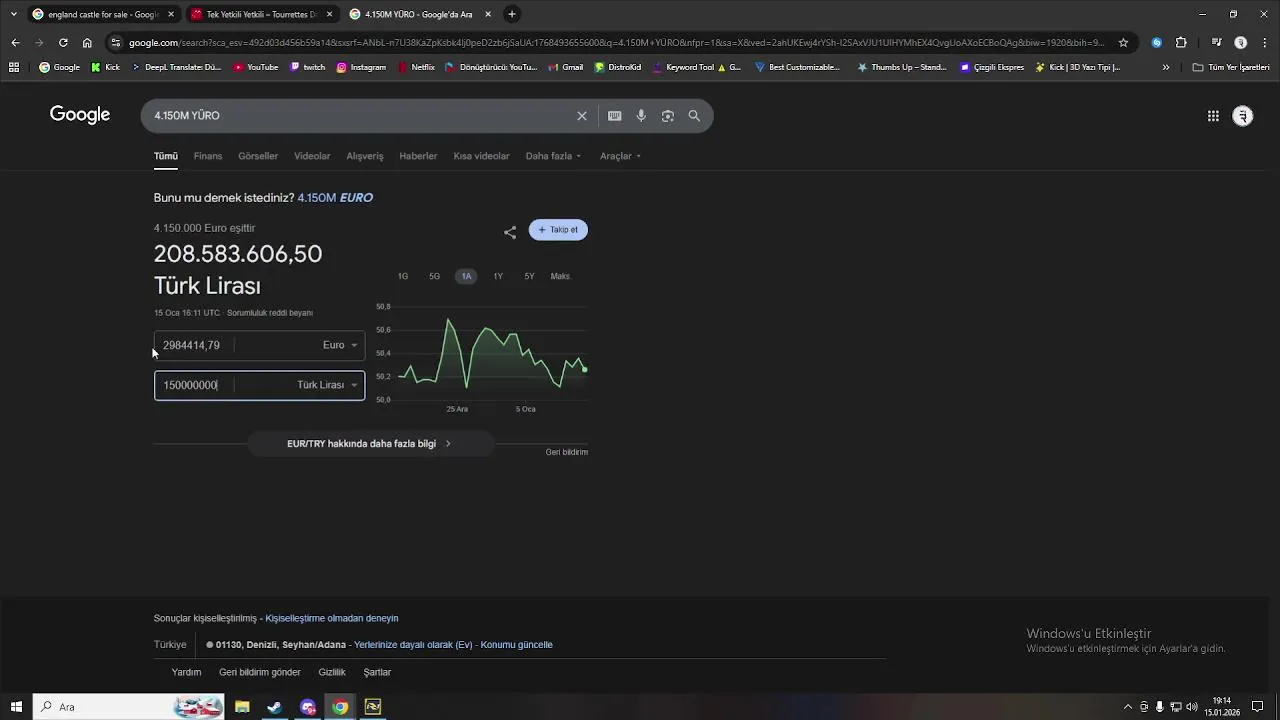Select the Maks chart range
1280x720 pixels.
[560, 276]
